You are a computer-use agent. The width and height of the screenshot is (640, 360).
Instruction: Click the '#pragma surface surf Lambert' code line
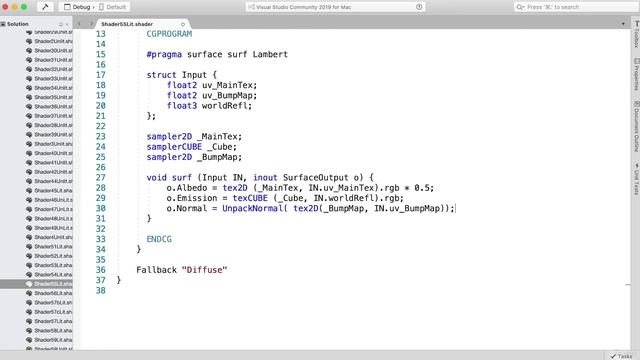(x=217, y=54)
